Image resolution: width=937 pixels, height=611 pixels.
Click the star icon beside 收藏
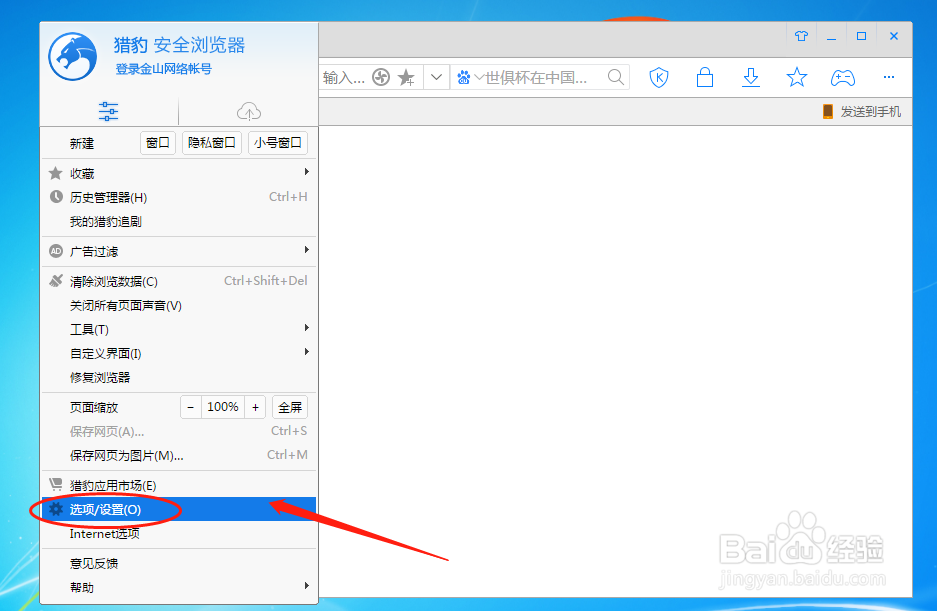pyautogui.click(x=56, y=173)
